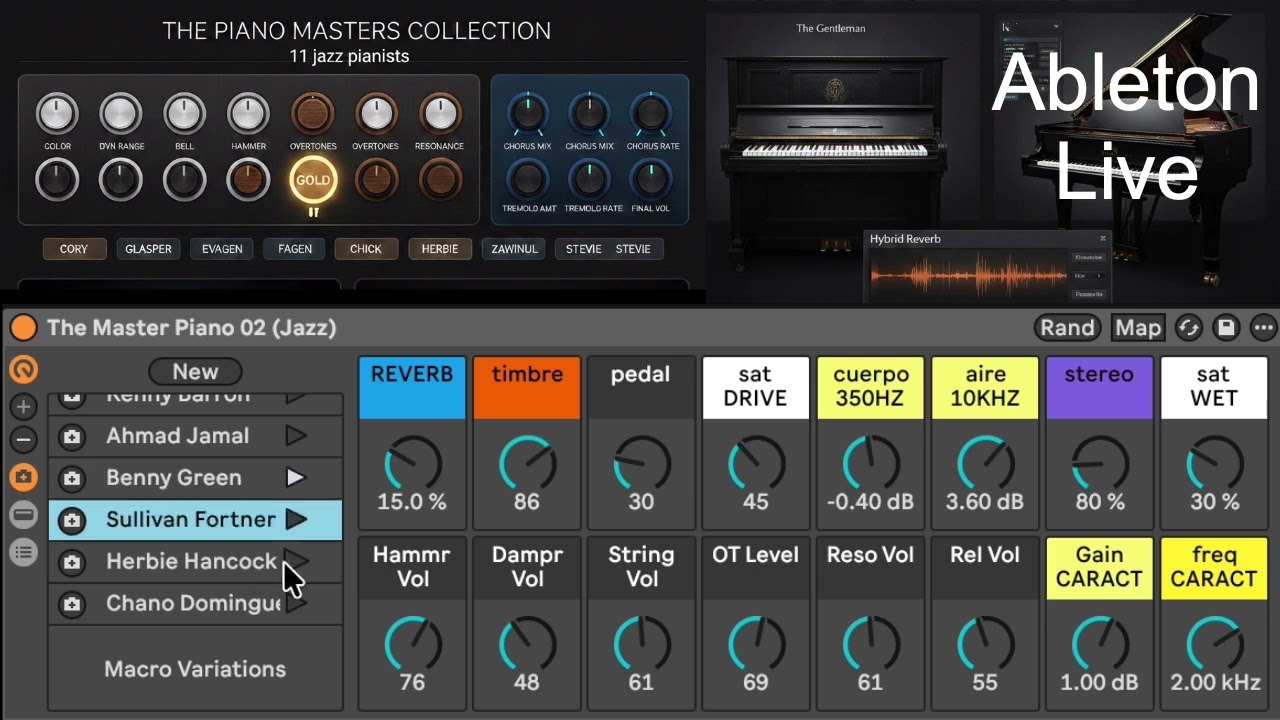Click the Hybrid Reverb waveform display
Image resolution: width=1280 pixels, height=720 pixels.
[968, 274]
